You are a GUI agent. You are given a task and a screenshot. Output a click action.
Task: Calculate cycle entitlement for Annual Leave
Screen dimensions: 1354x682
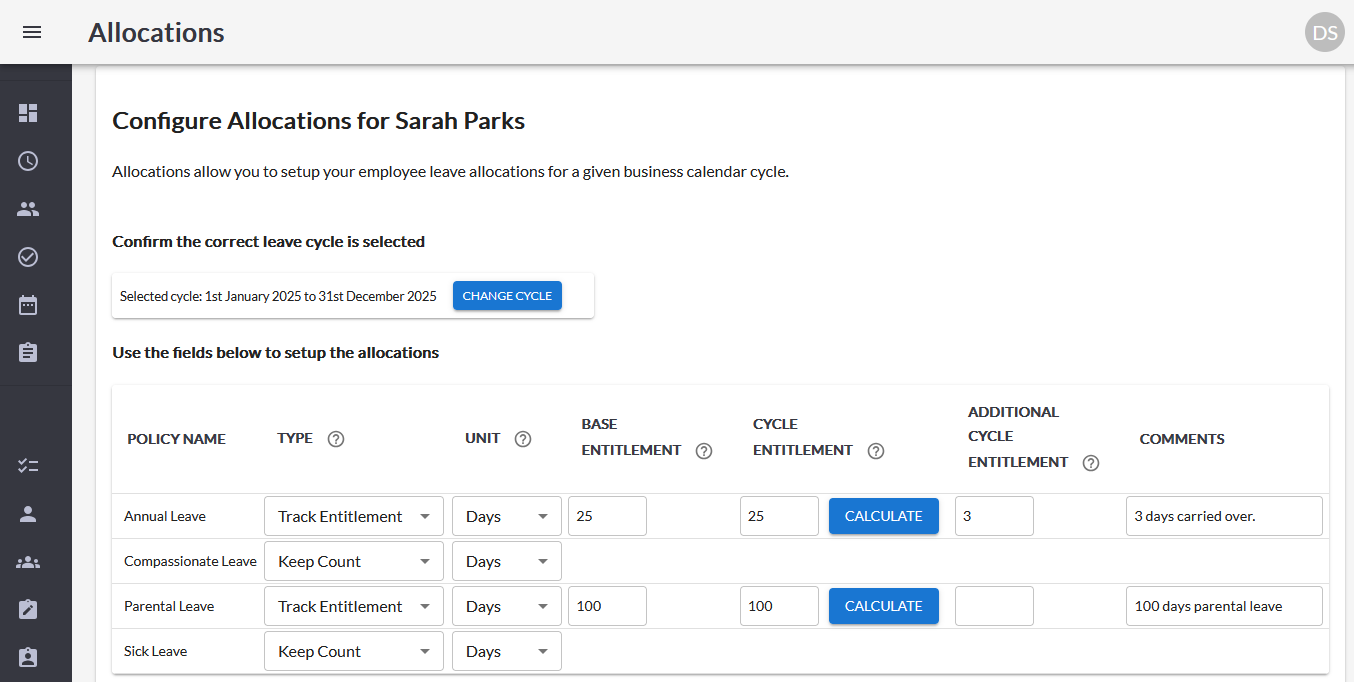click(x=883, y=515)
